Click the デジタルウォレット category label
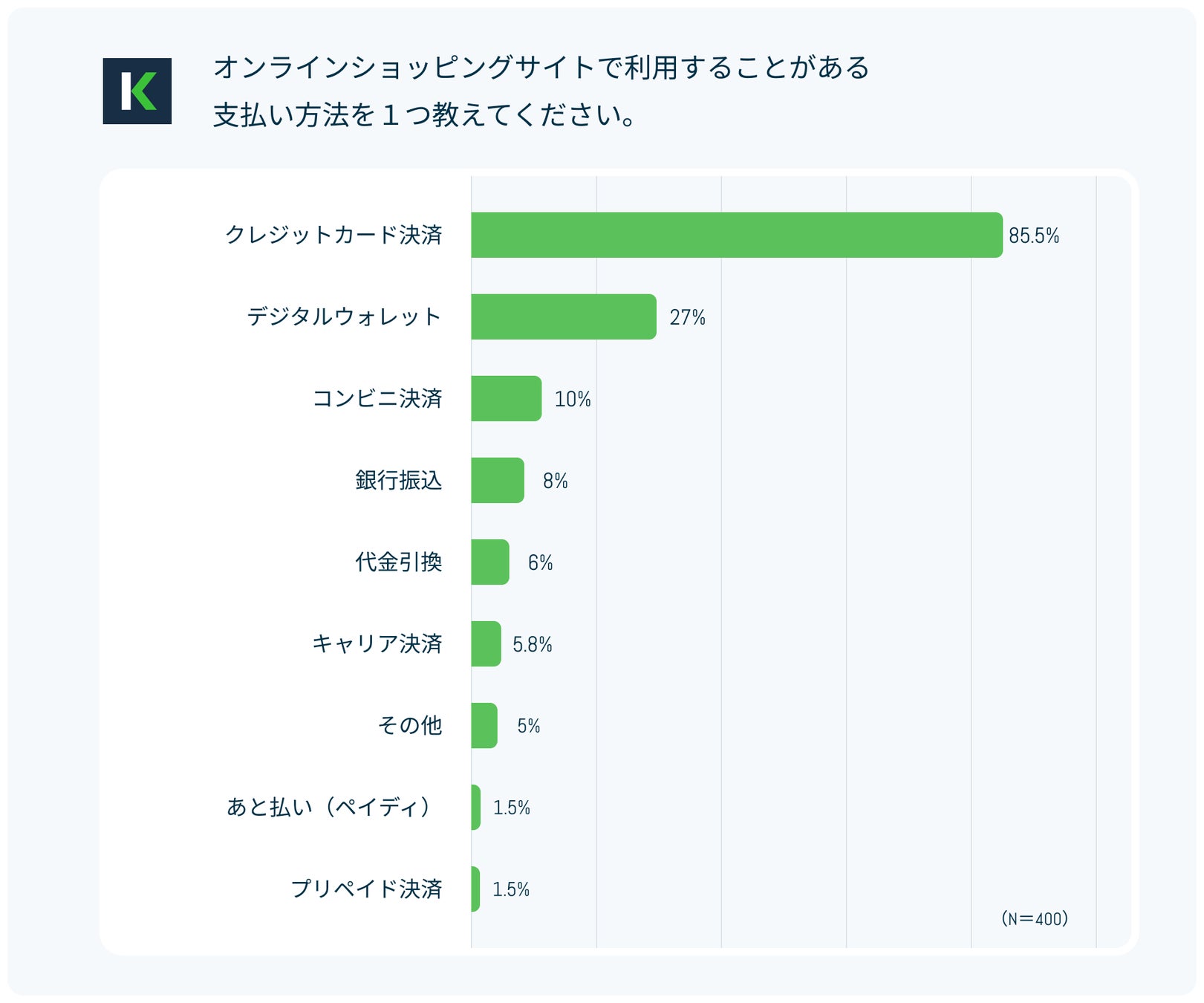The image size is (1204, 1003). click(x=344, y=317)
